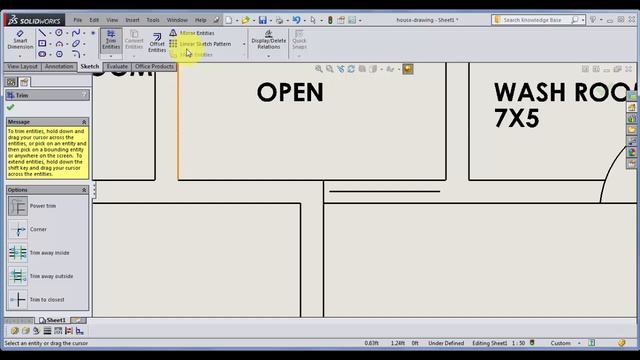Open the Insert menu
Image resolution: width=640 pixels, height=360 pixels.
point(132,20)
